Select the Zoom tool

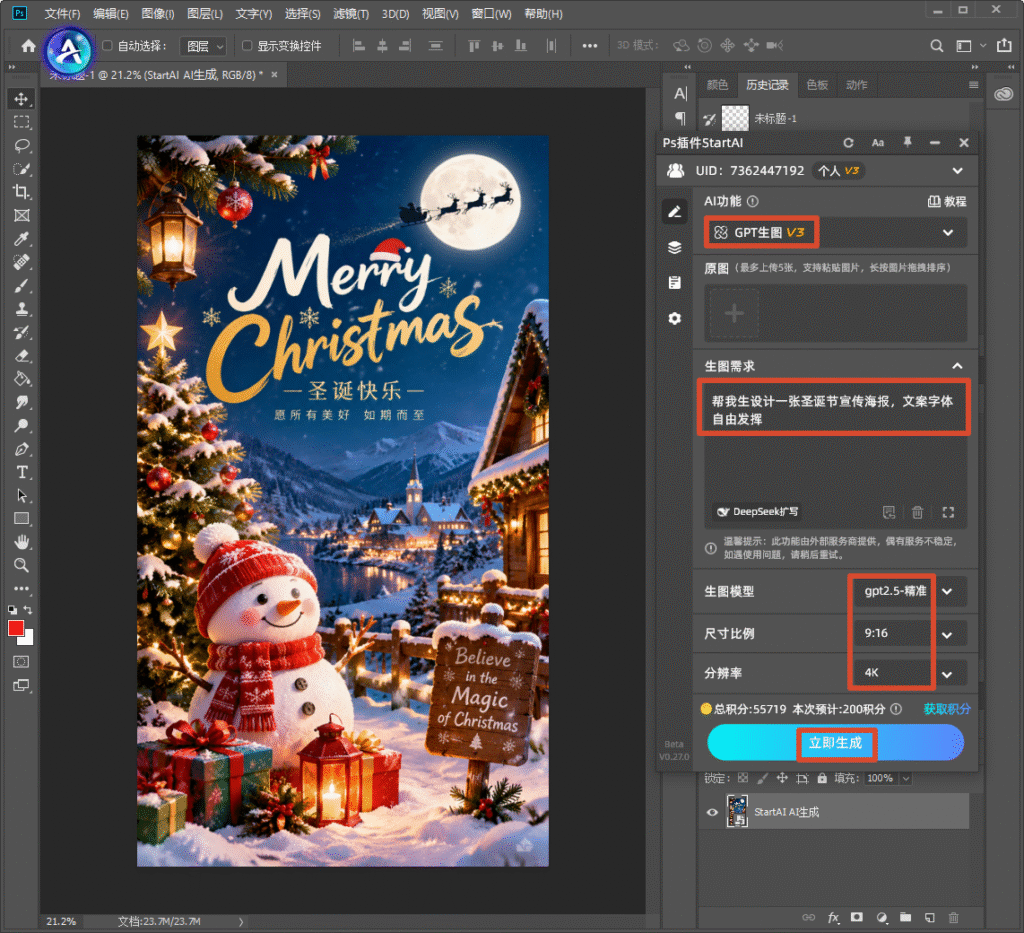22,565
